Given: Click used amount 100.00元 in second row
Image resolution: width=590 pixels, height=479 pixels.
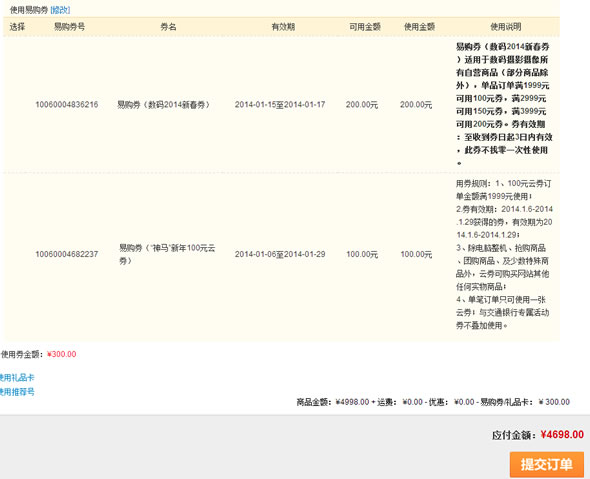Looking at the screenshot, I should click(x=416, y=254).
